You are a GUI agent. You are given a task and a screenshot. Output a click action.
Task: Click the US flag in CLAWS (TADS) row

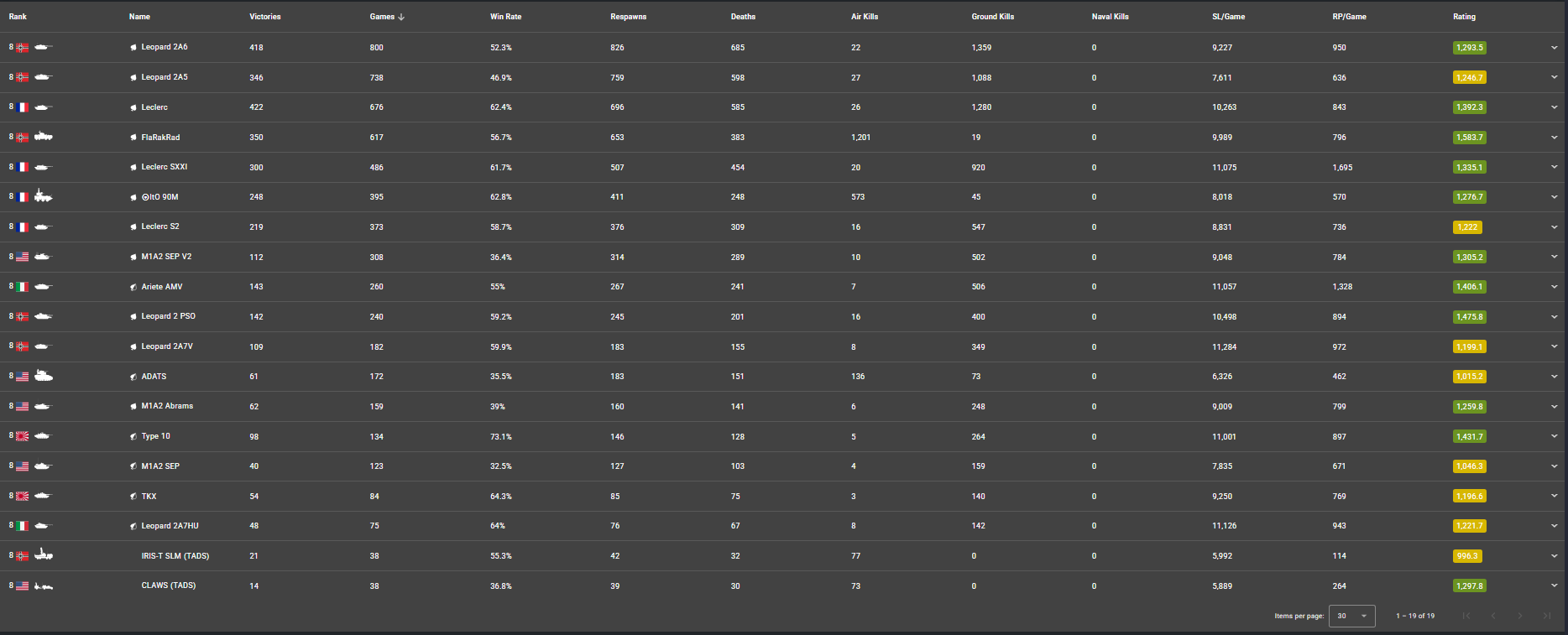(23, 586)
